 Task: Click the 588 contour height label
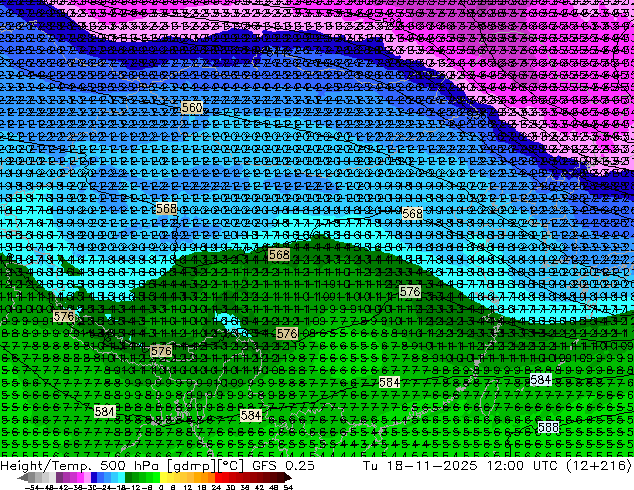click(548, 427)
